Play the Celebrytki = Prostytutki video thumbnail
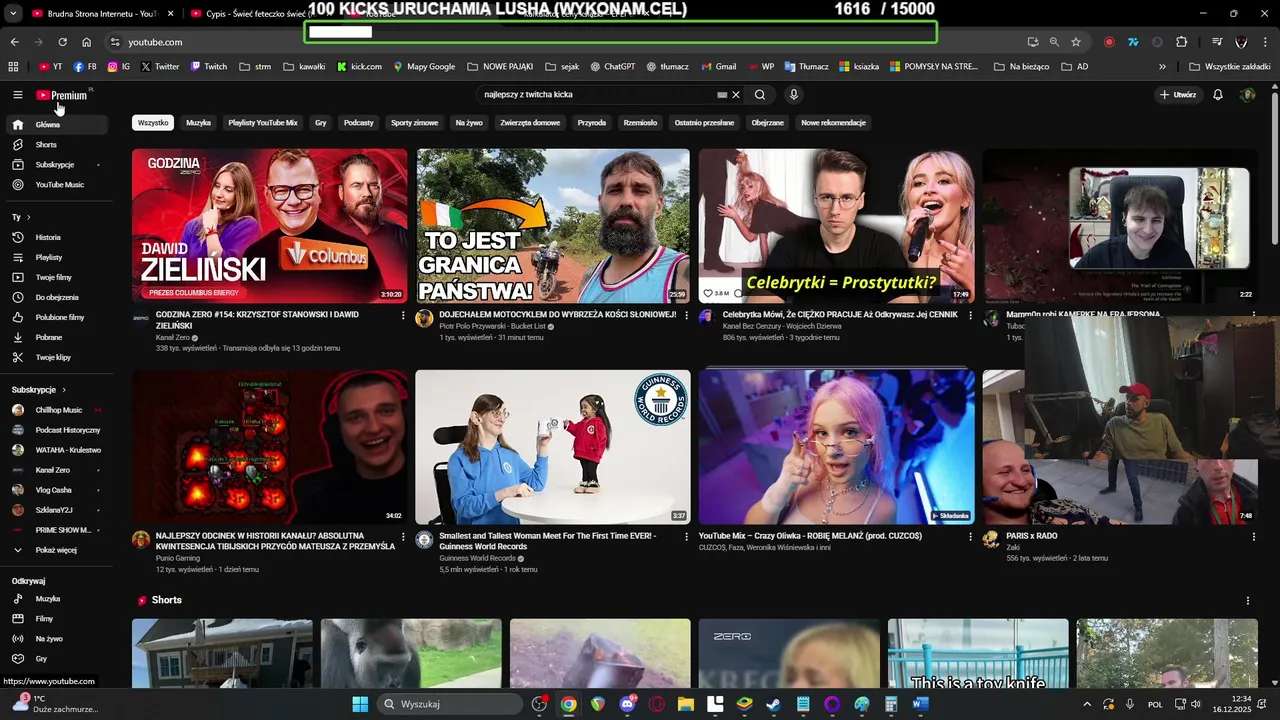The width and height of the screenshot is (1280, 720). tap(836, 226)
